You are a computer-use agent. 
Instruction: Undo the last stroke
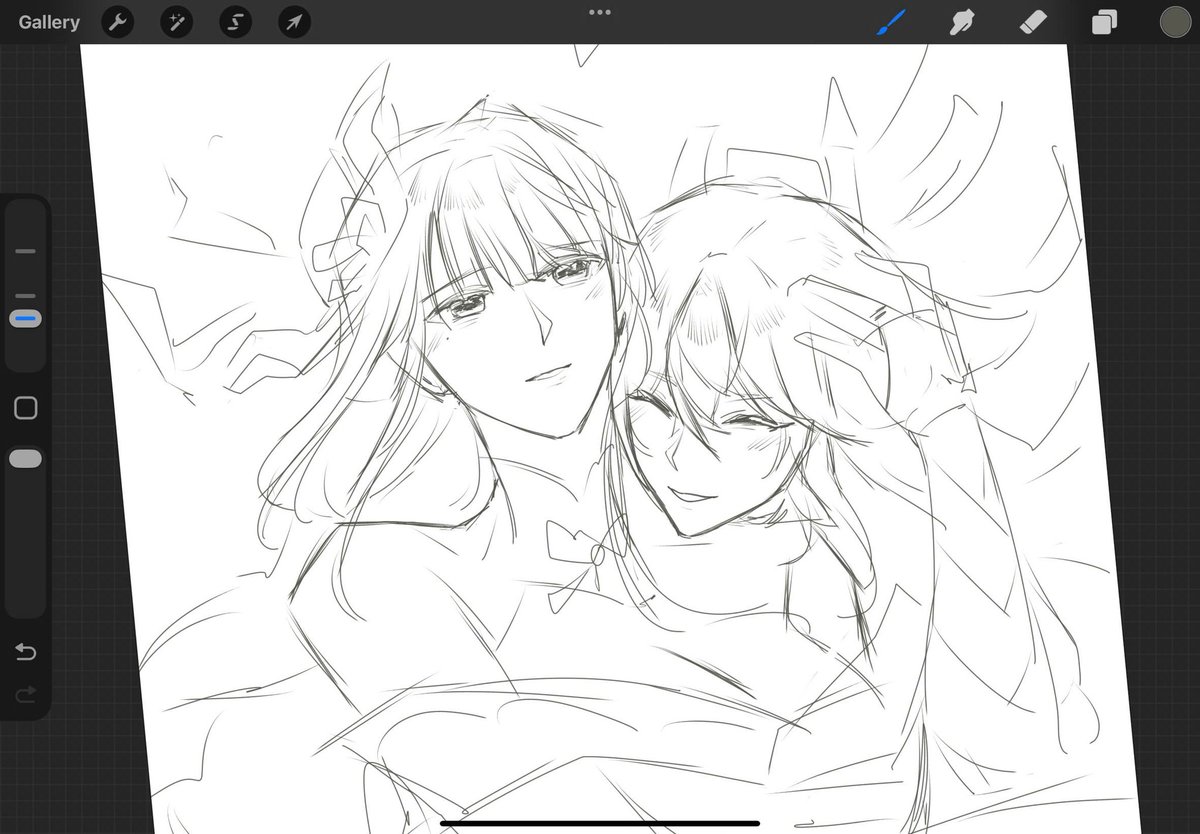pyautogui.click(x=26, y=653)
